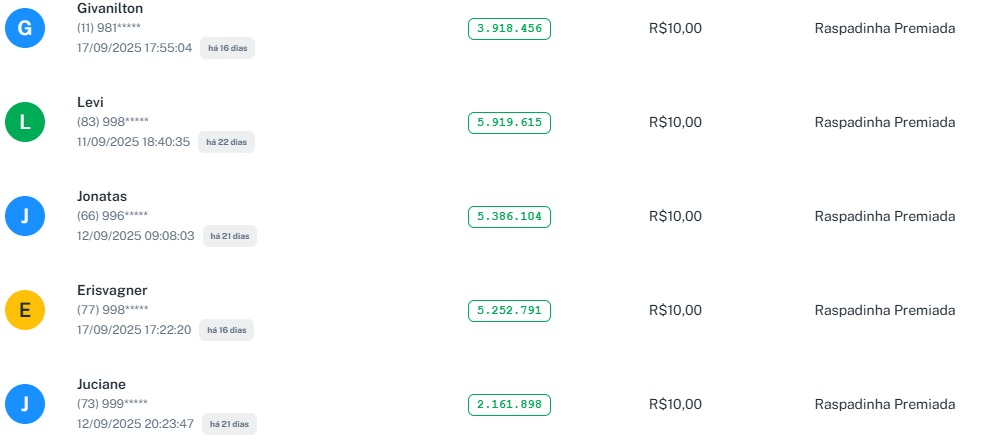Image resolution: width=989 pixels, height=444 pixels.
Task: Open Levi's winner entry name
Action: click(x=91, y=102)
